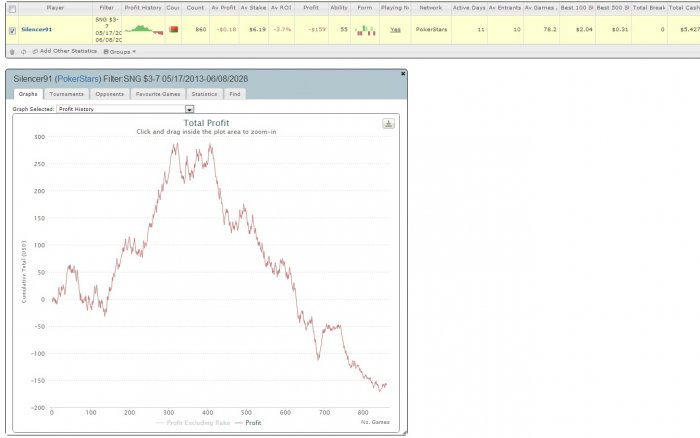Toggle Profit legend series
Image resolution: width=700 pixels, height=438 pixels.
point(248,423)
